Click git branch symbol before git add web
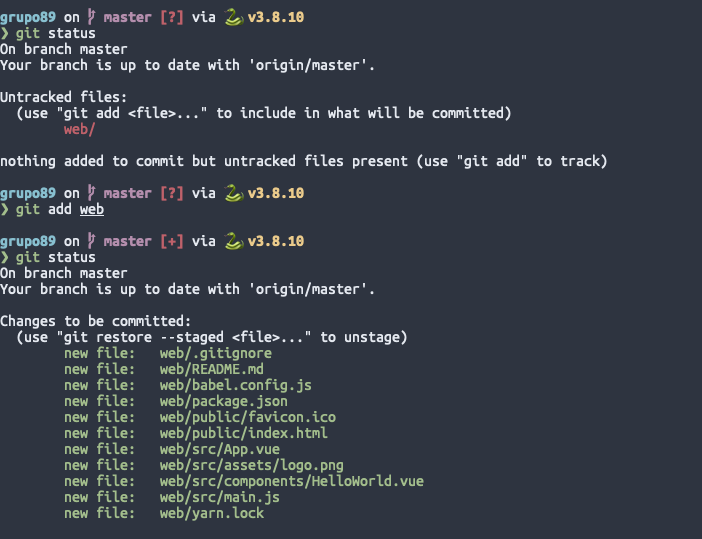702x539 pixels. coord(91,193)
